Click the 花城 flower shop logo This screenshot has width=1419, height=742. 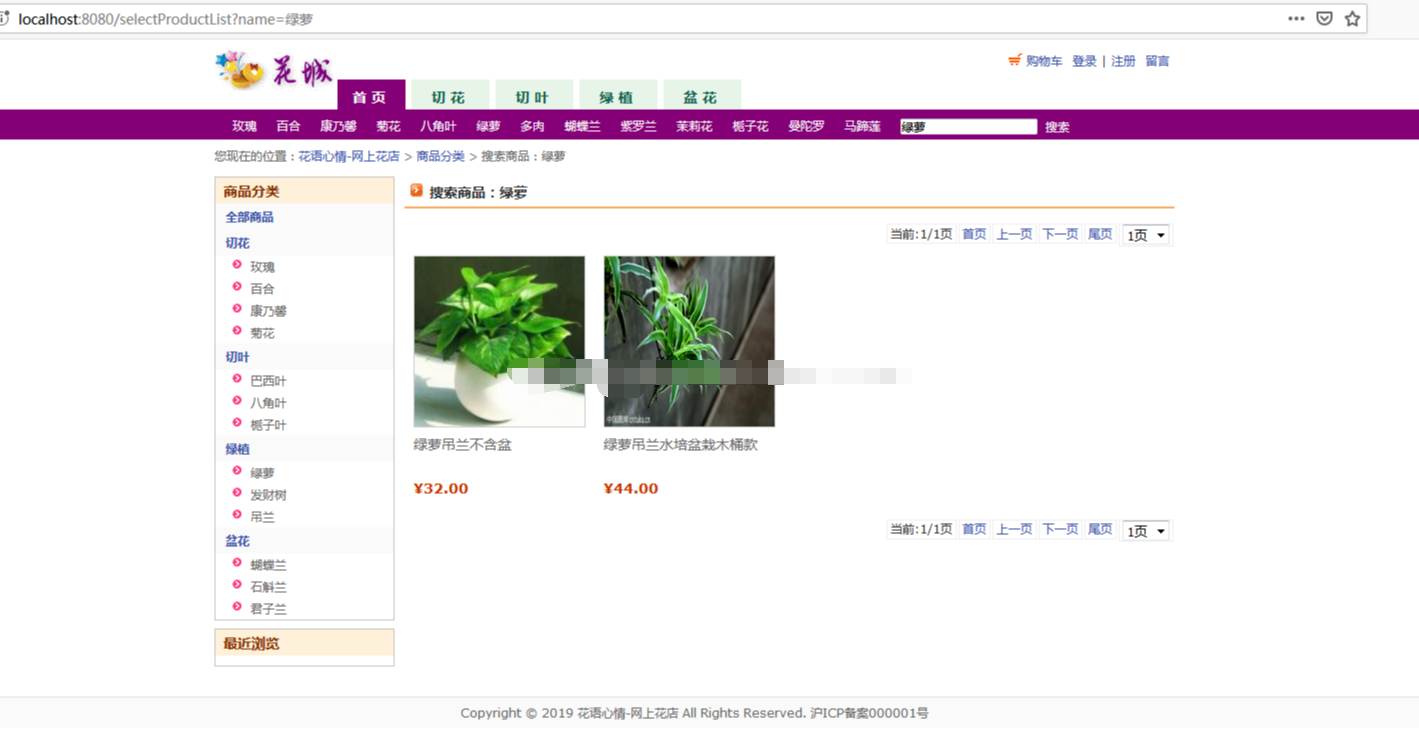(x=274, y=70)
